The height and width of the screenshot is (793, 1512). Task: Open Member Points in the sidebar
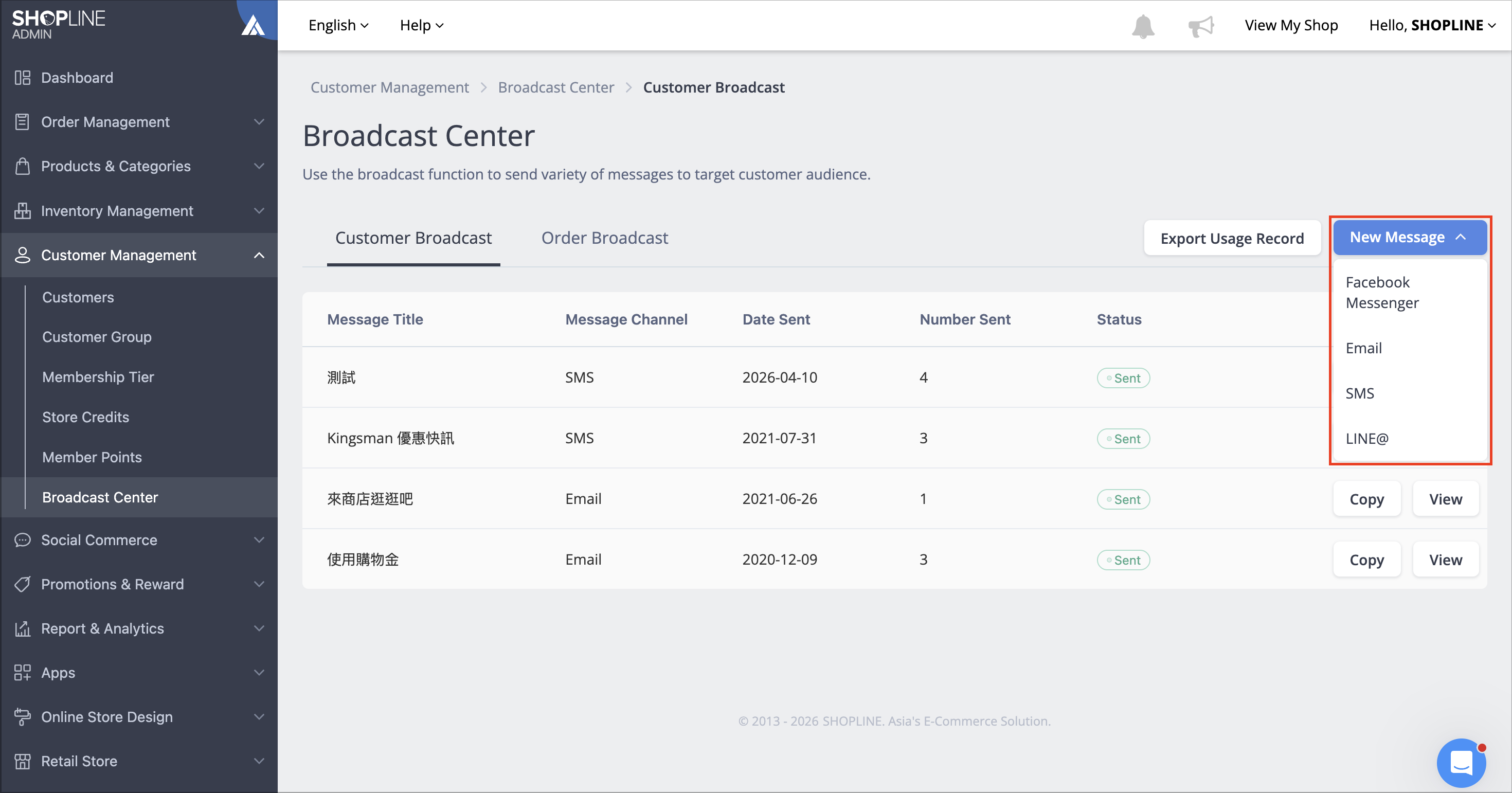[x=92, y=457]
